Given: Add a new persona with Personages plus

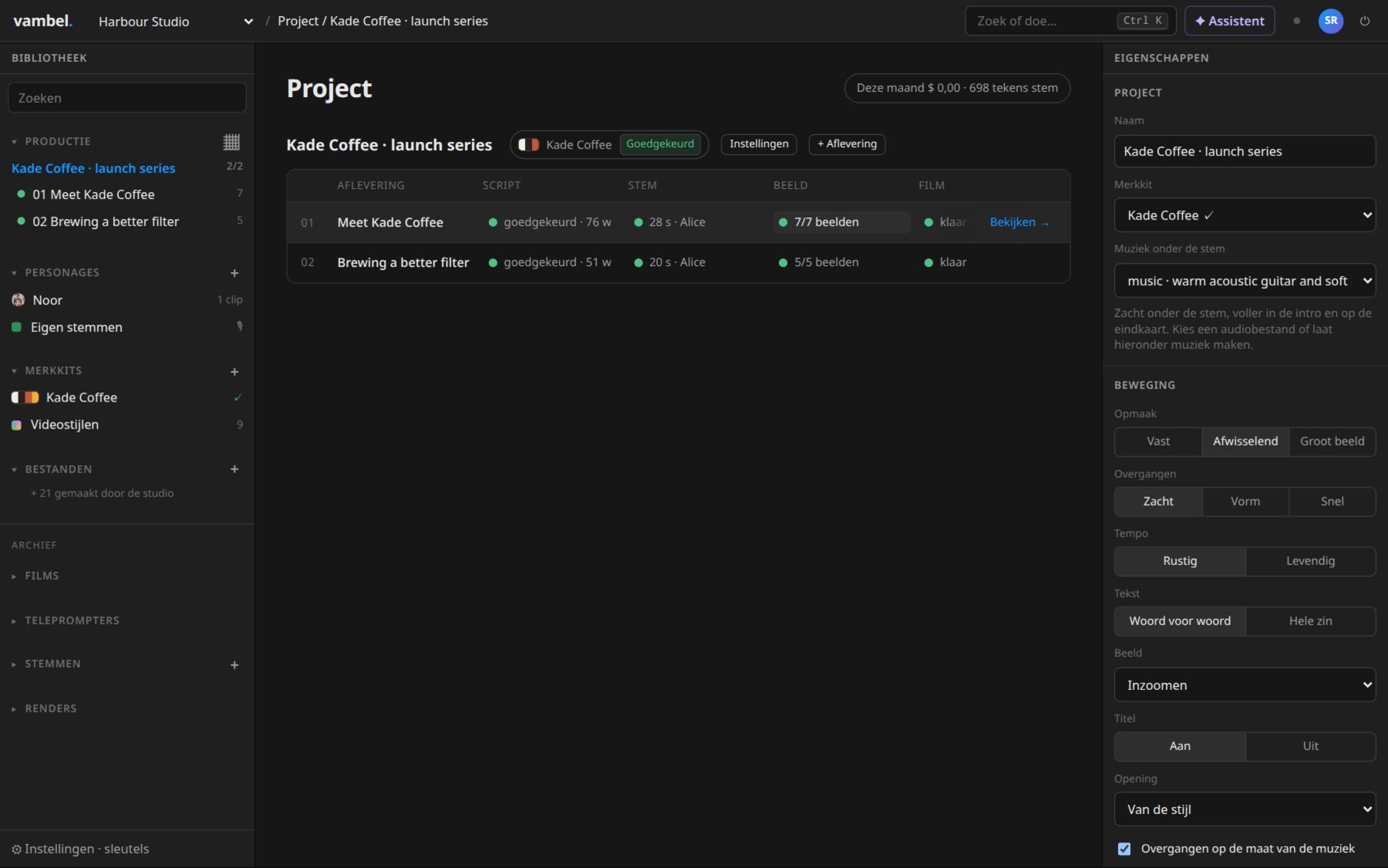Looking at the screenshot, I should (234, 273).
